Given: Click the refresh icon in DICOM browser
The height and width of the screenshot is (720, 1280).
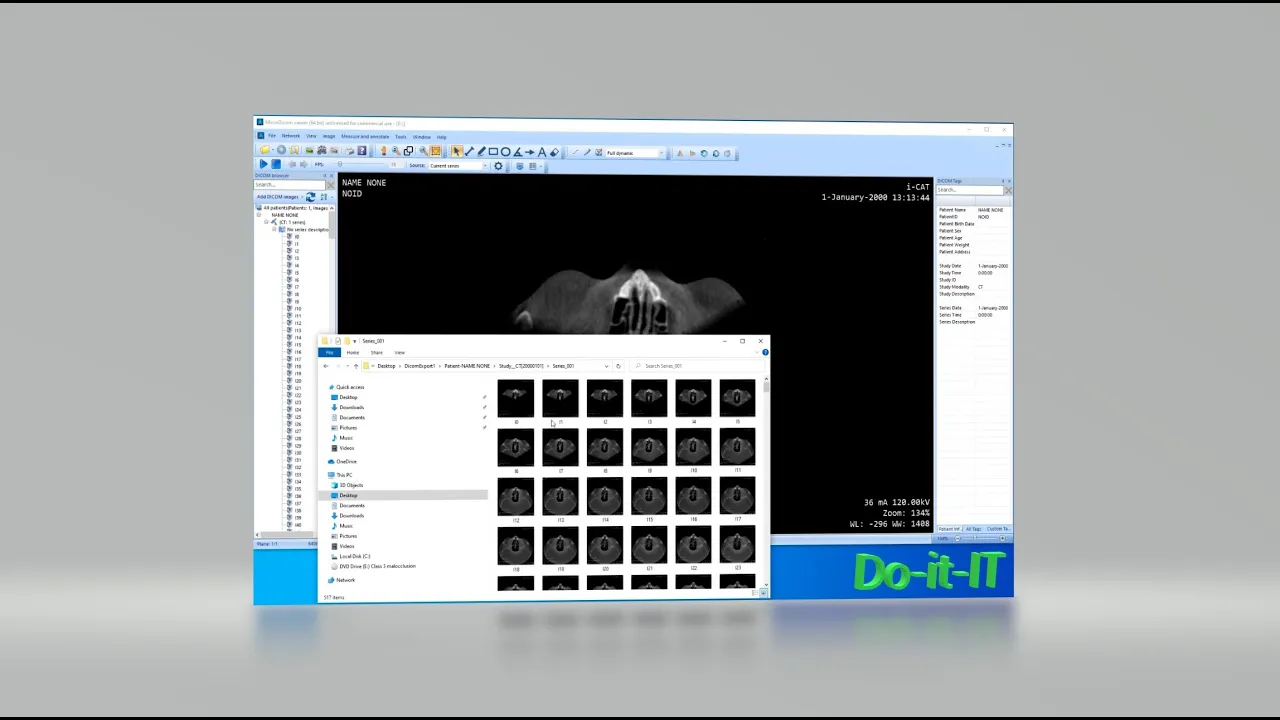Looking at the screenshot, I should tap(310, 197).
